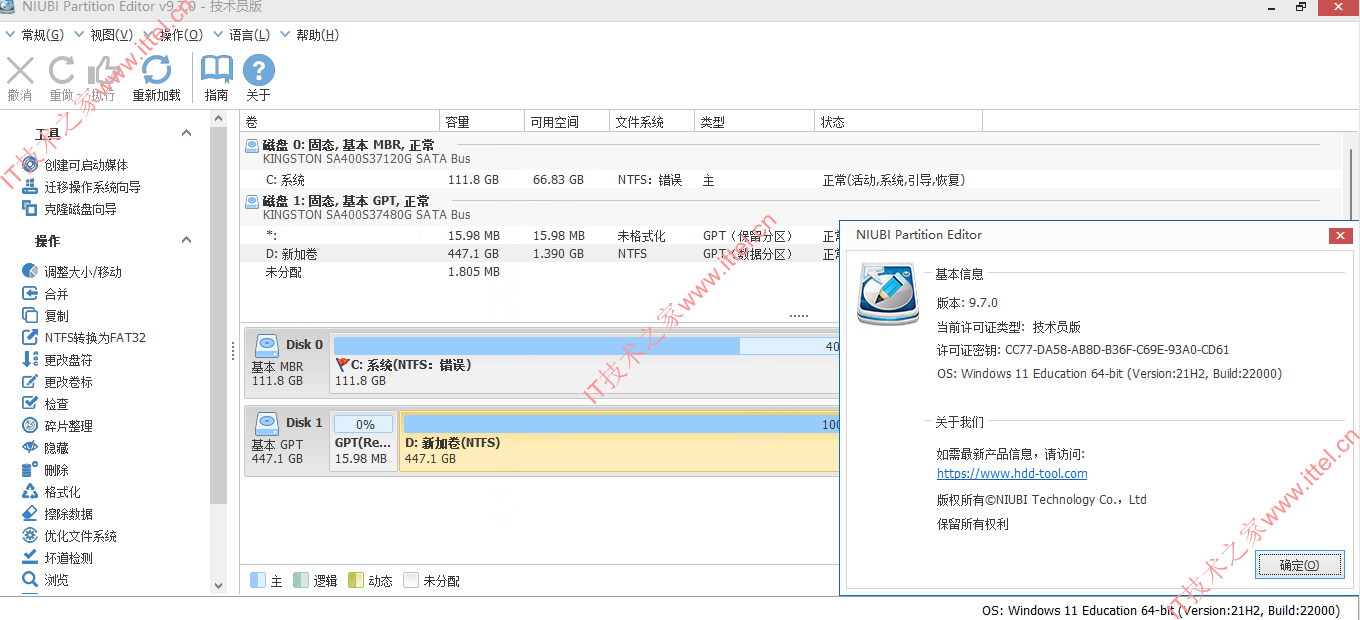Select the 未分配 1.805 MB row

540,272
